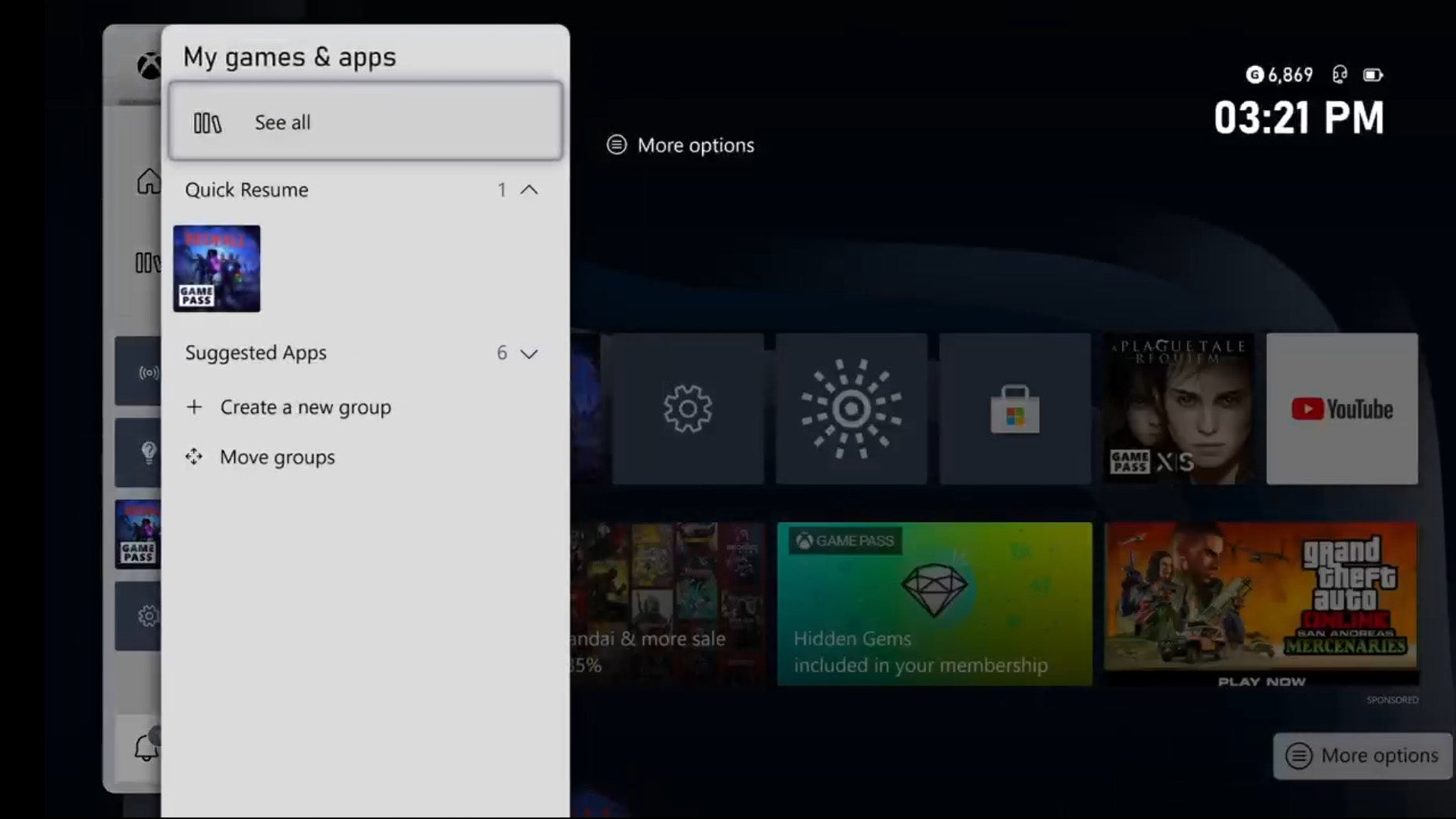The width and height of the screenshot is (1456, 819).
Task: Choose Create a new group
Action: point(305,408)
